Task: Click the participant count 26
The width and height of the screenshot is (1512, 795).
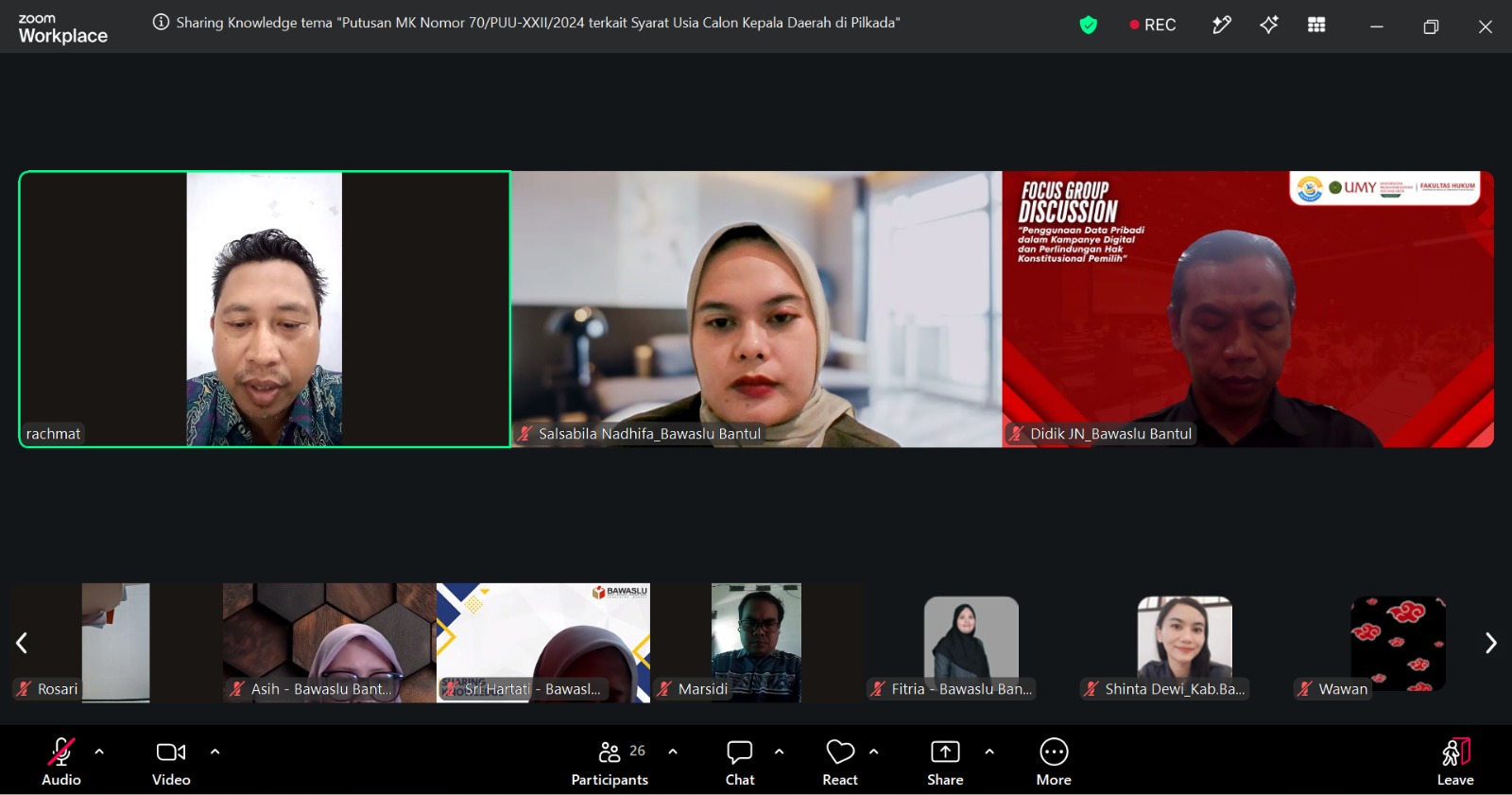Action: [638, 751]
